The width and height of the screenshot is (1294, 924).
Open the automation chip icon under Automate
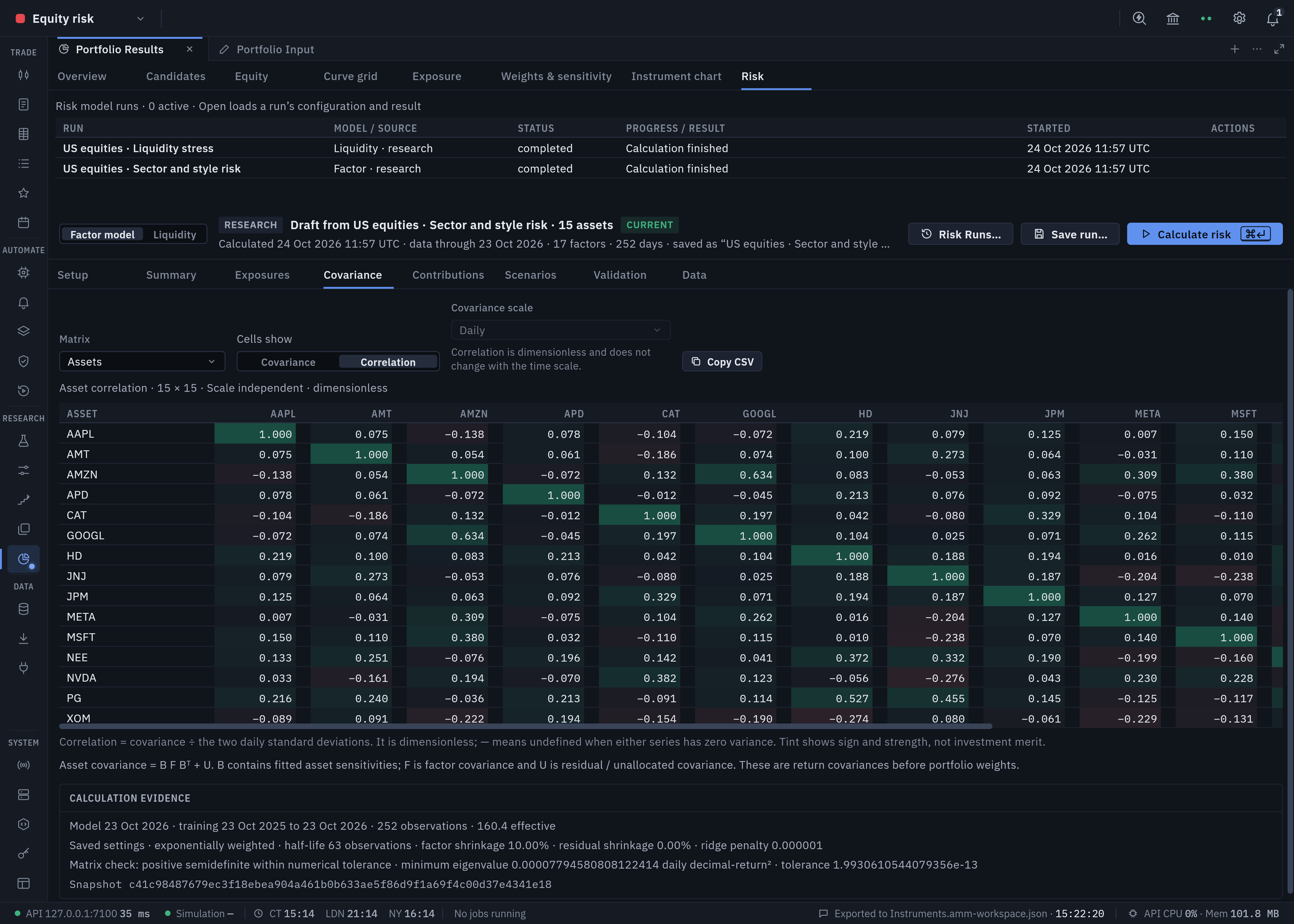tap(23, 273)
